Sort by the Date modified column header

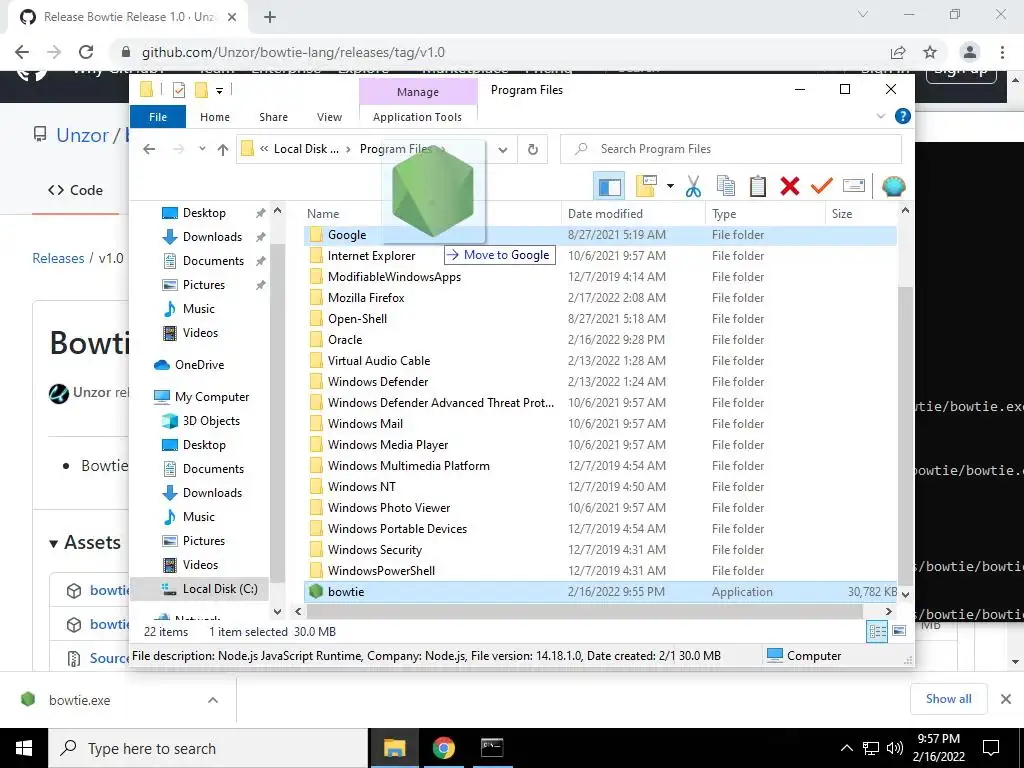click(605, 214)
